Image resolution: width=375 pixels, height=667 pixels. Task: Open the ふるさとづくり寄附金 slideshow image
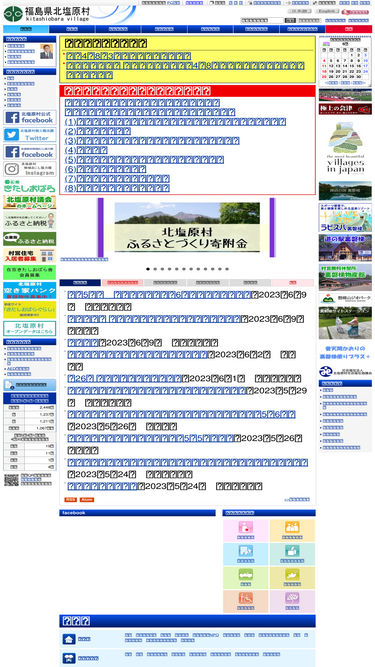(187, 227)
